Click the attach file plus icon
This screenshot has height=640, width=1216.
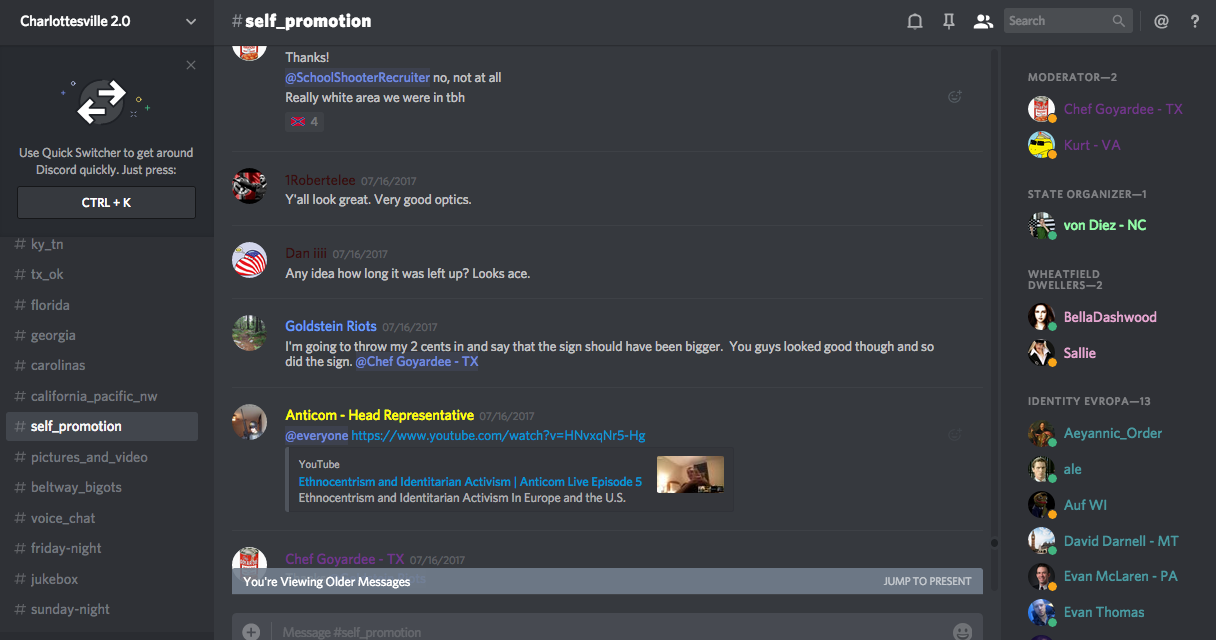pos(251,631)
